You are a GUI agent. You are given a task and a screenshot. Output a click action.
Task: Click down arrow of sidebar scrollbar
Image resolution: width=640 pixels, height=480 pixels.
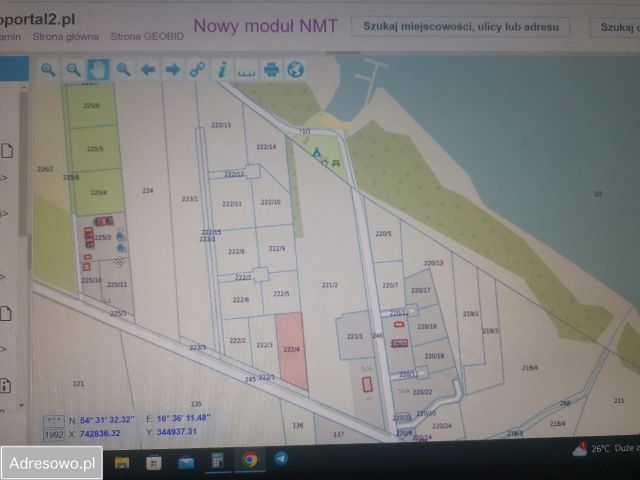coord(22,405)
